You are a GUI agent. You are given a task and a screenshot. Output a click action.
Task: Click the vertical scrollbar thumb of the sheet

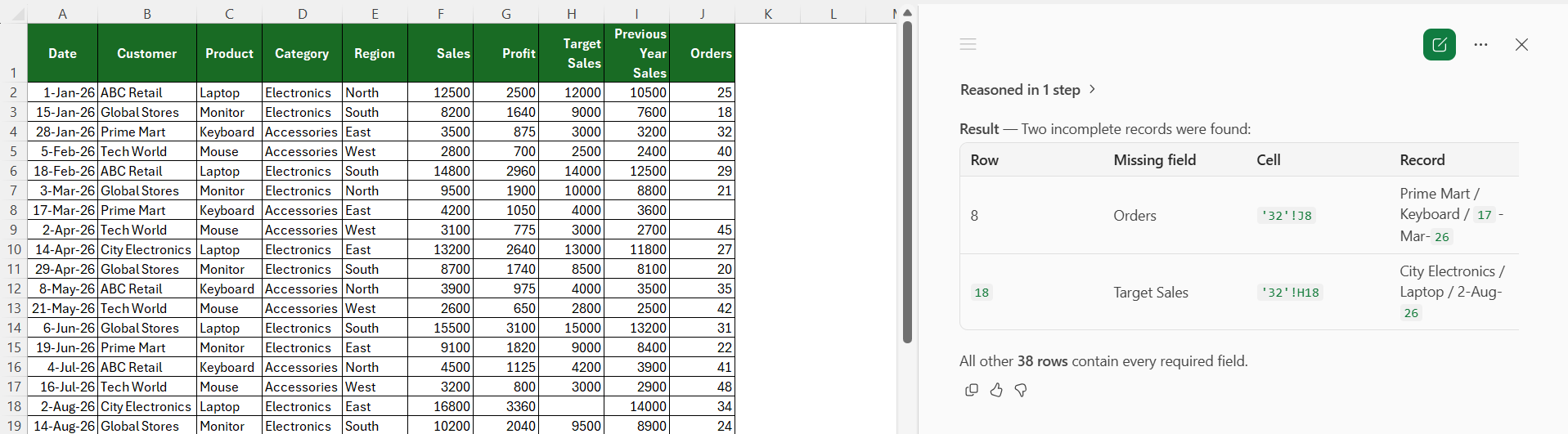coord(907,181)
